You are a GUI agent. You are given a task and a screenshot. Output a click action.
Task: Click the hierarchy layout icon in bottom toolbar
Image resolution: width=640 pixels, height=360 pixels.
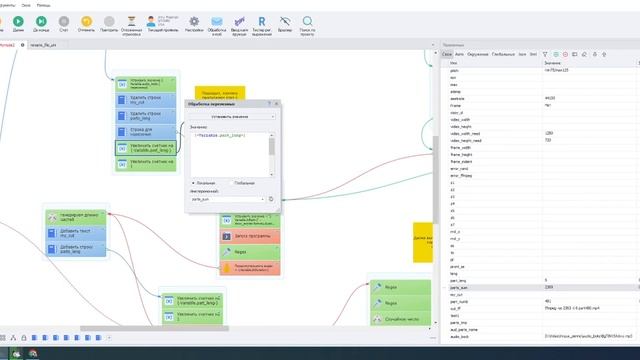tap(13, 338)
